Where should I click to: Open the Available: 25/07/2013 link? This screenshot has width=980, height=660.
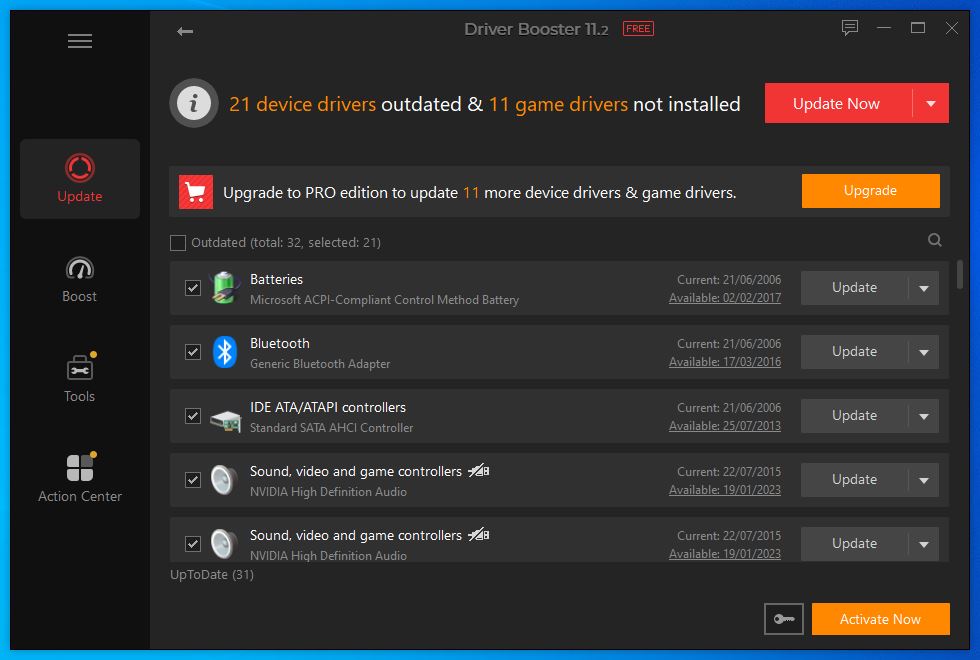click(x=725, y=426)
